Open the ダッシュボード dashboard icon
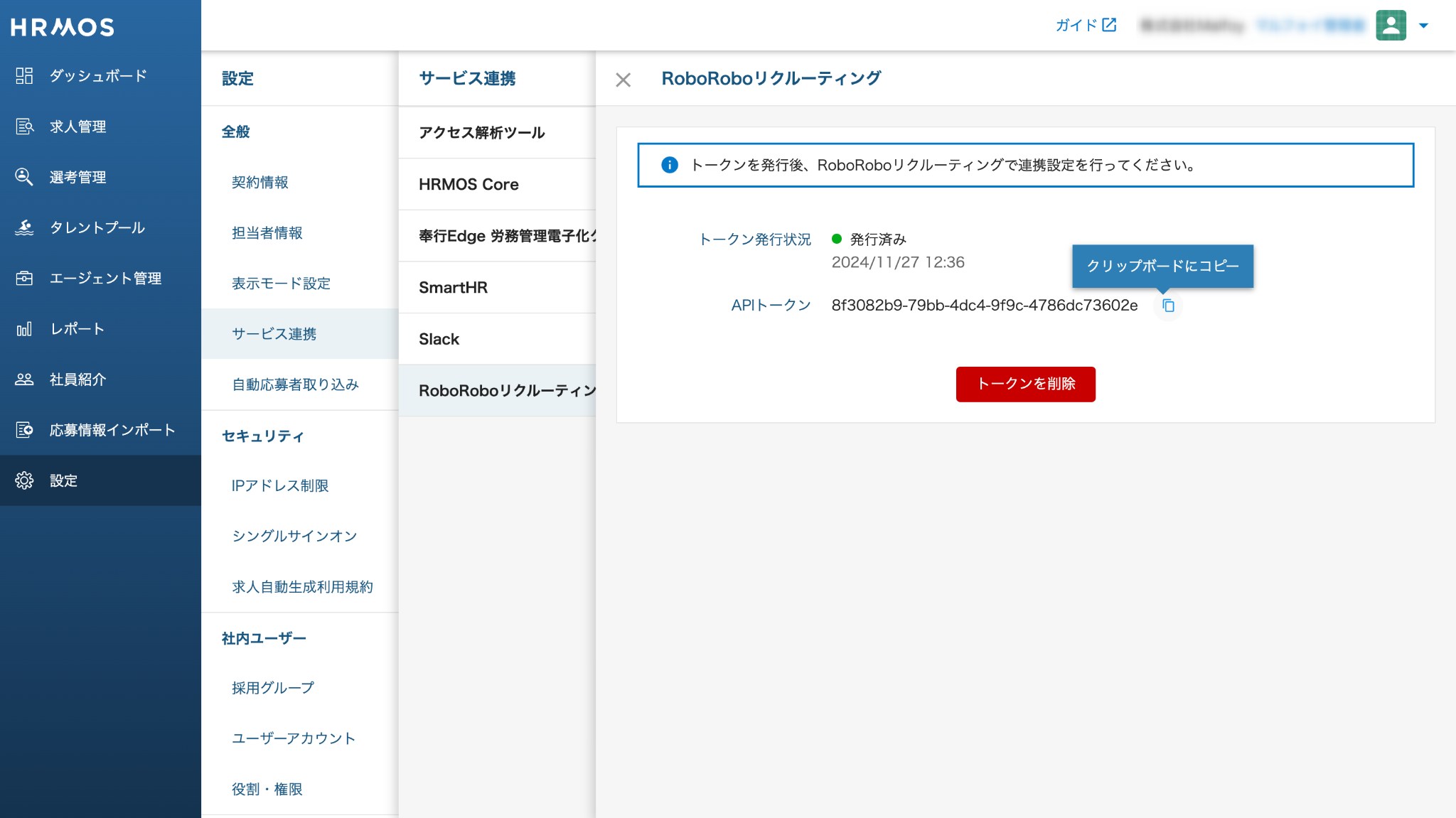Viewport: 1456px width, 818px height. 24,75
